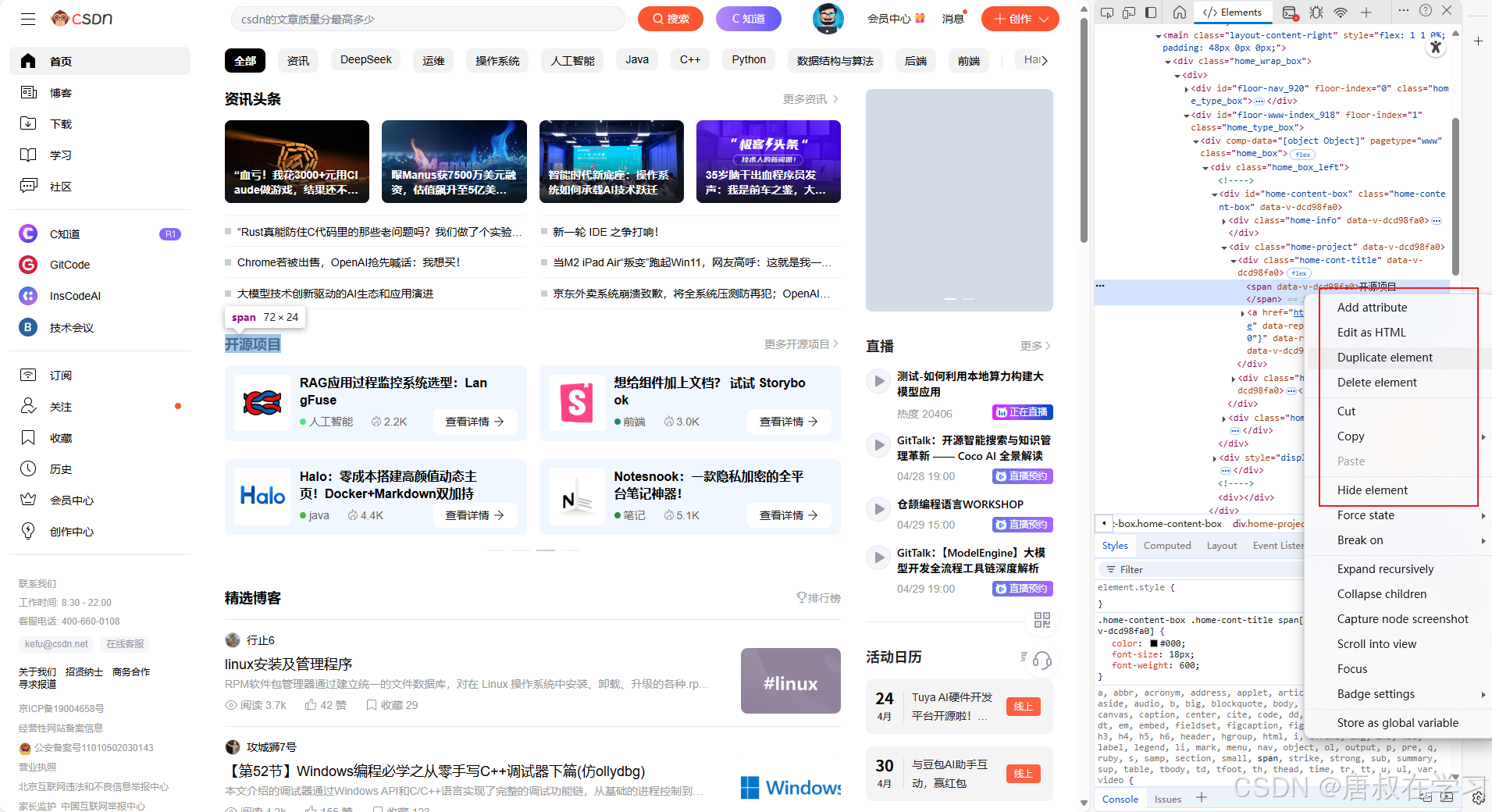The width and height of the screenshot is (1492, 812).
Task: Switch to the Computed tab
Action: (1167, 546)
